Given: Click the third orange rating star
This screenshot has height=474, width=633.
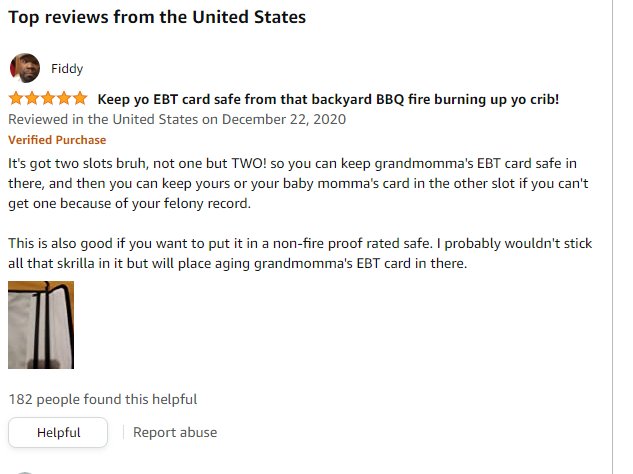Looking at the screenshot, I should click(48, 98).
